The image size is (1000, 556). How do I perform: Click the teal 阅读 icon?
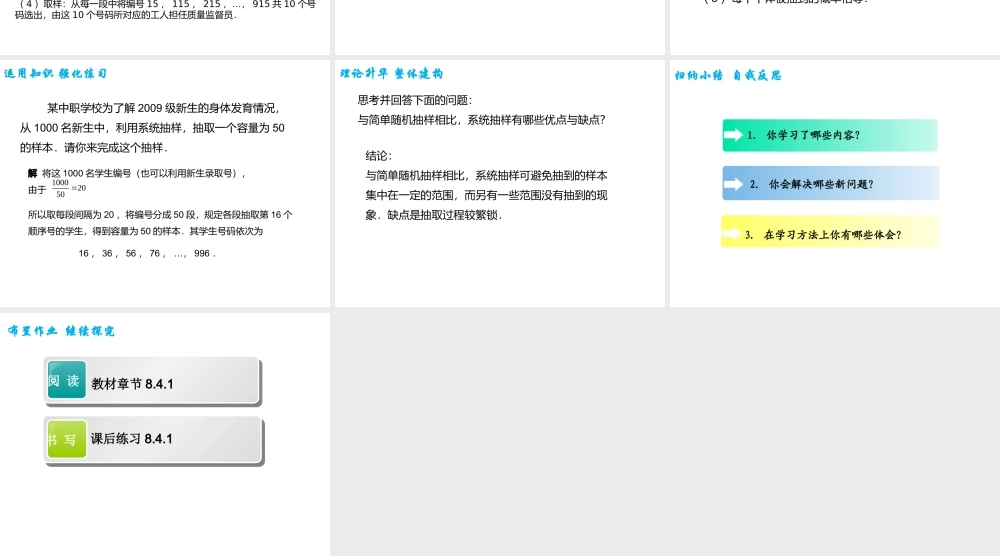pyautogui.click(x=66, y=381)
